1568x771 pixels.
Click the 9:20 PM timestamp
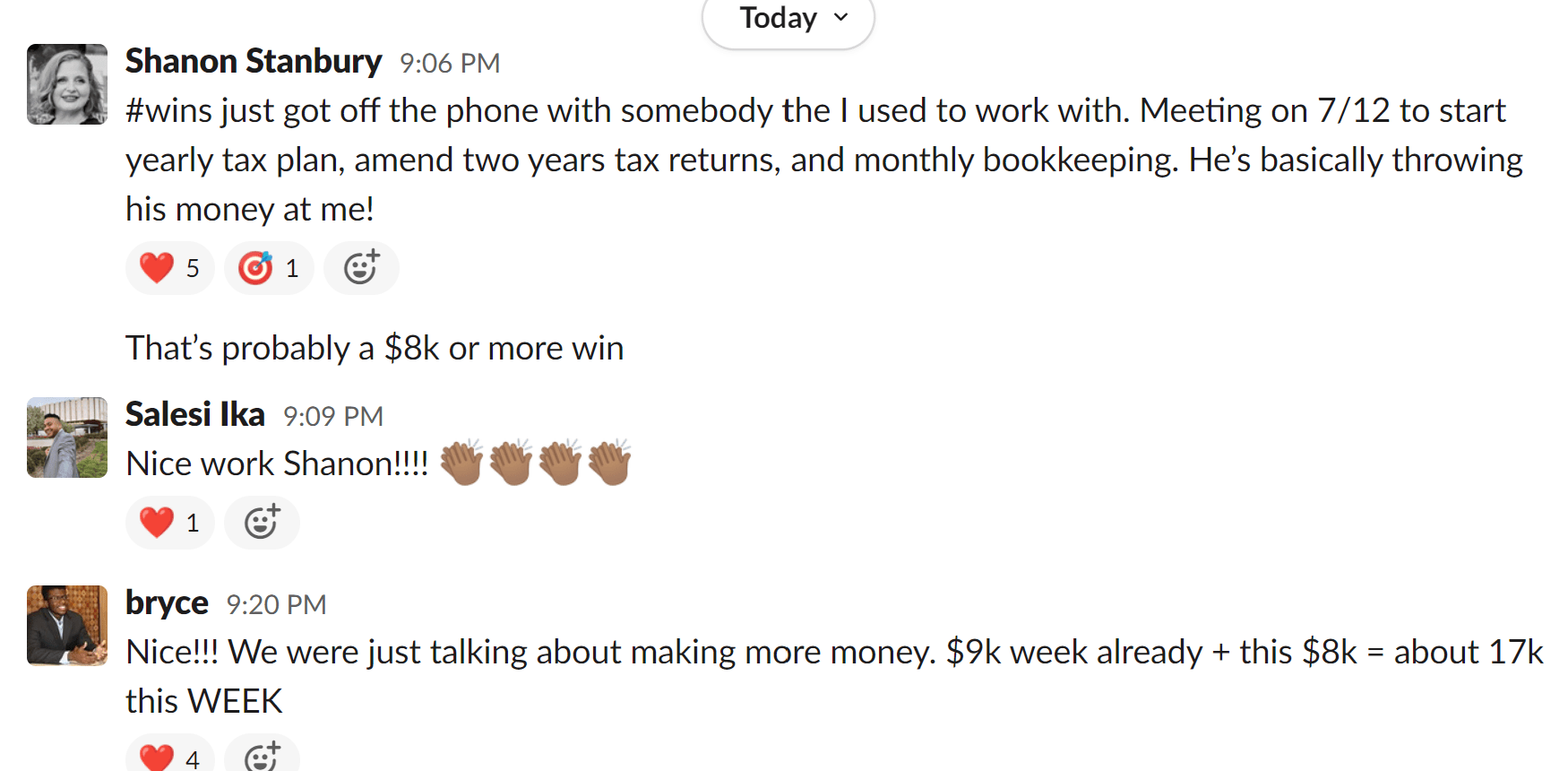point(276,604)
